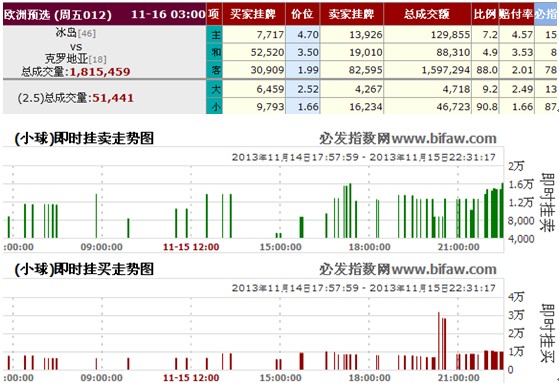Click the total volume 1,815,459 figure
This screenshot has width=559, height=383.
[x=100, y=72]
